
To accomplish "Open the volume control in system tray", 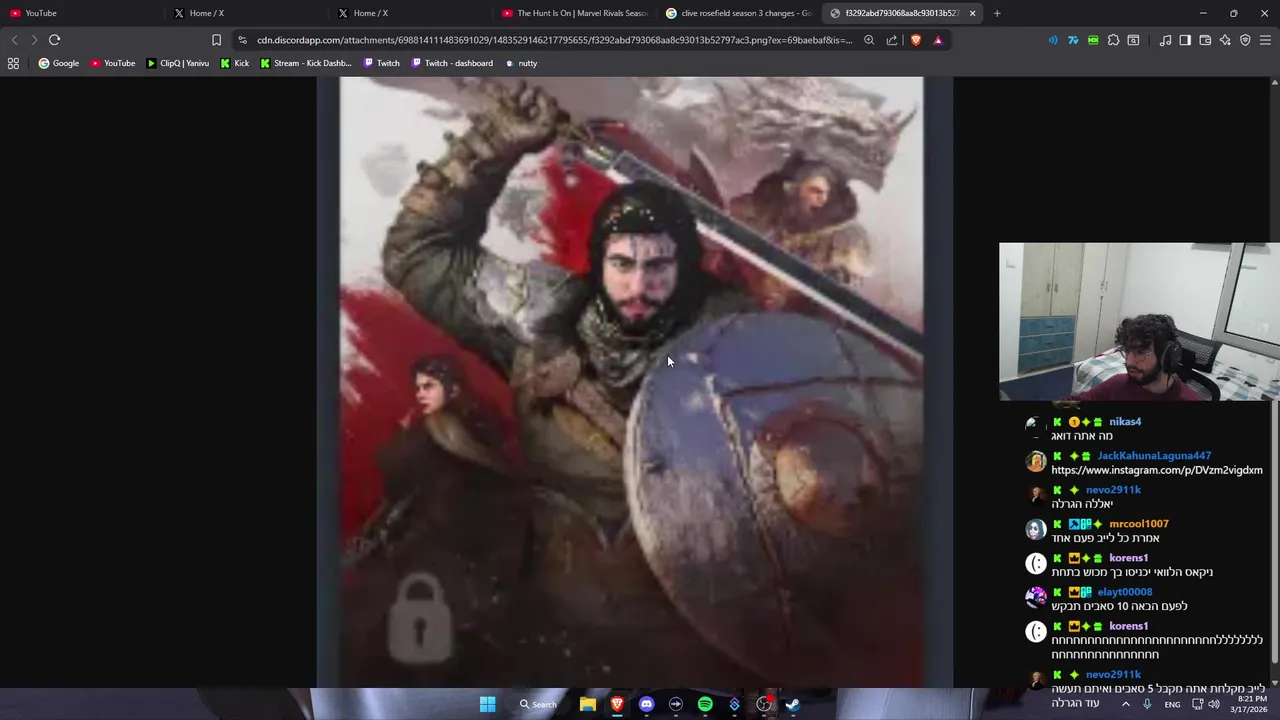I will (1214, 704).
